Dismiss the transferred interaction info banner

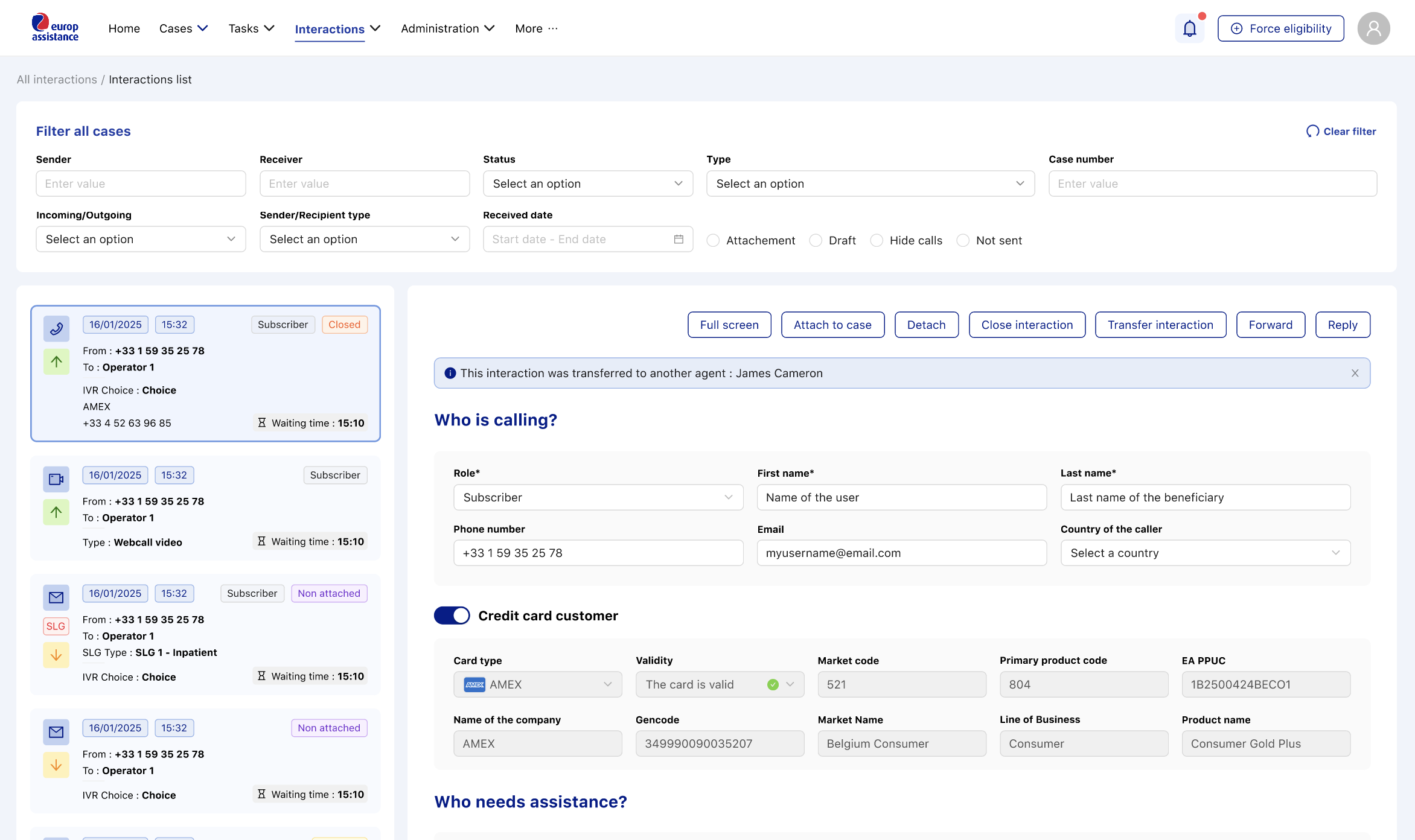click(x=1355, y=373)
